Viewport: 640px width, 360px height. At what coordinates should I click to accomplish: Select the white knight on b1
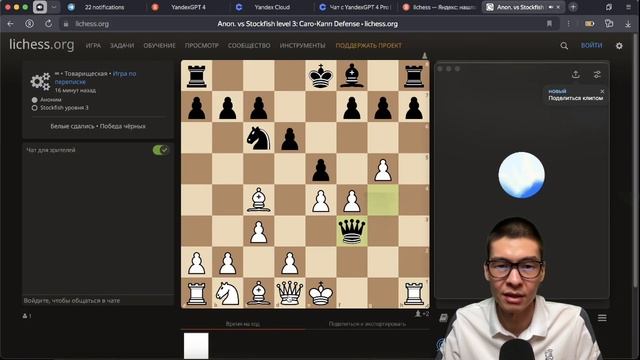click(227, 293)
